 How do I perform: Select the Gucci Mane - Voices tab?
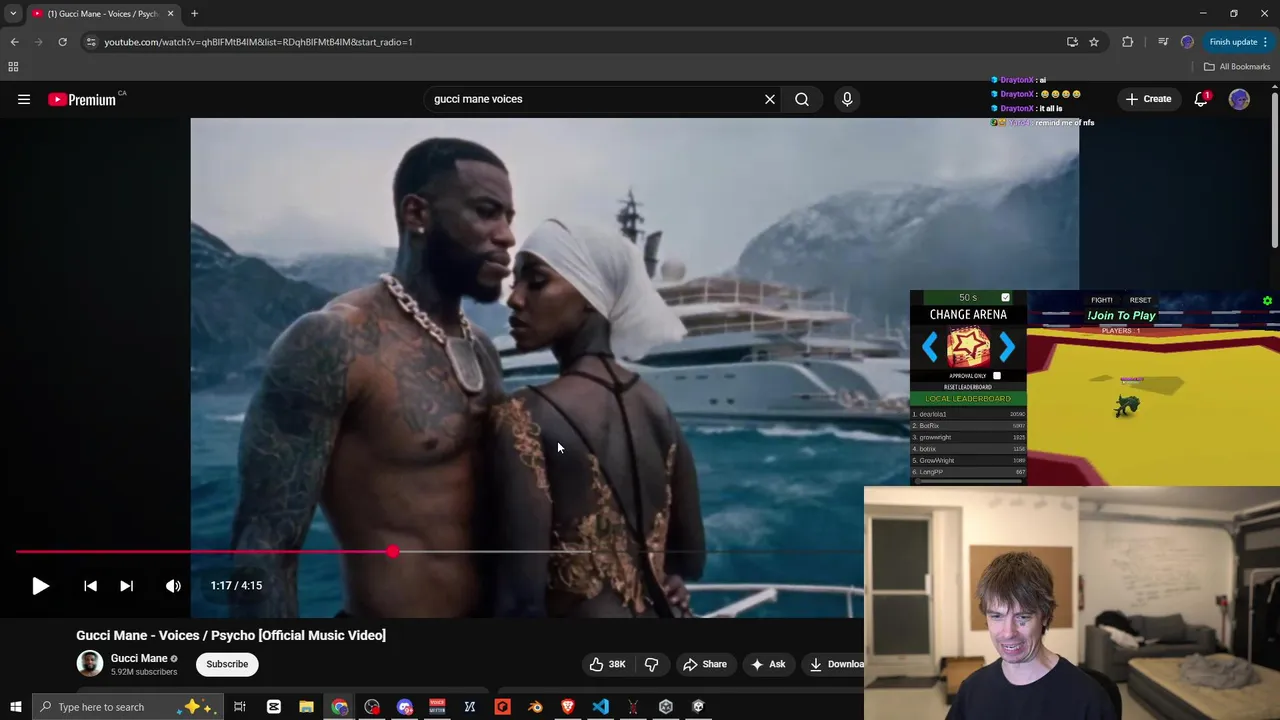(x=103, y=14)
